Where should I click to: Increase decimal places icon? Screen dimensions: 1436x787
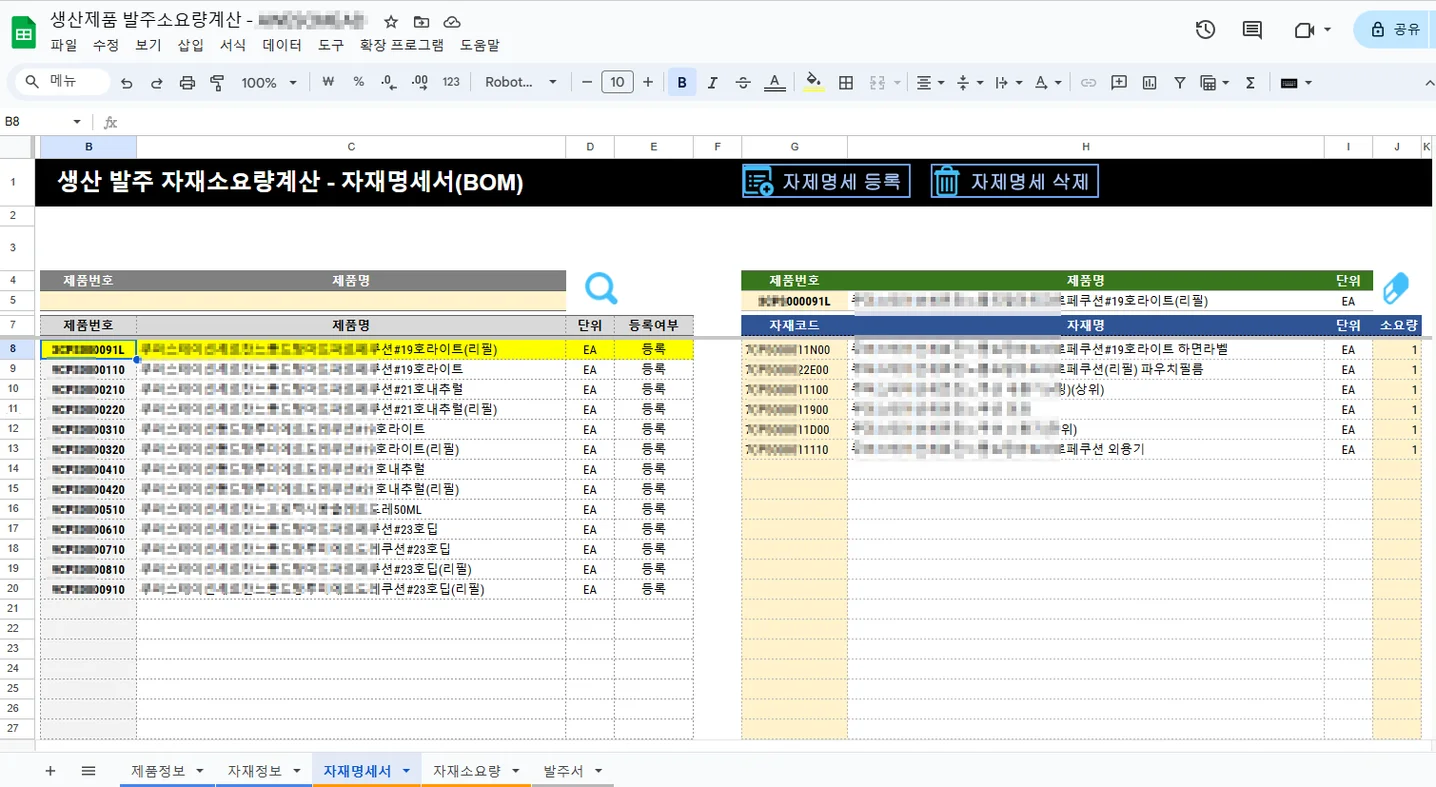[x=420, y=82]
